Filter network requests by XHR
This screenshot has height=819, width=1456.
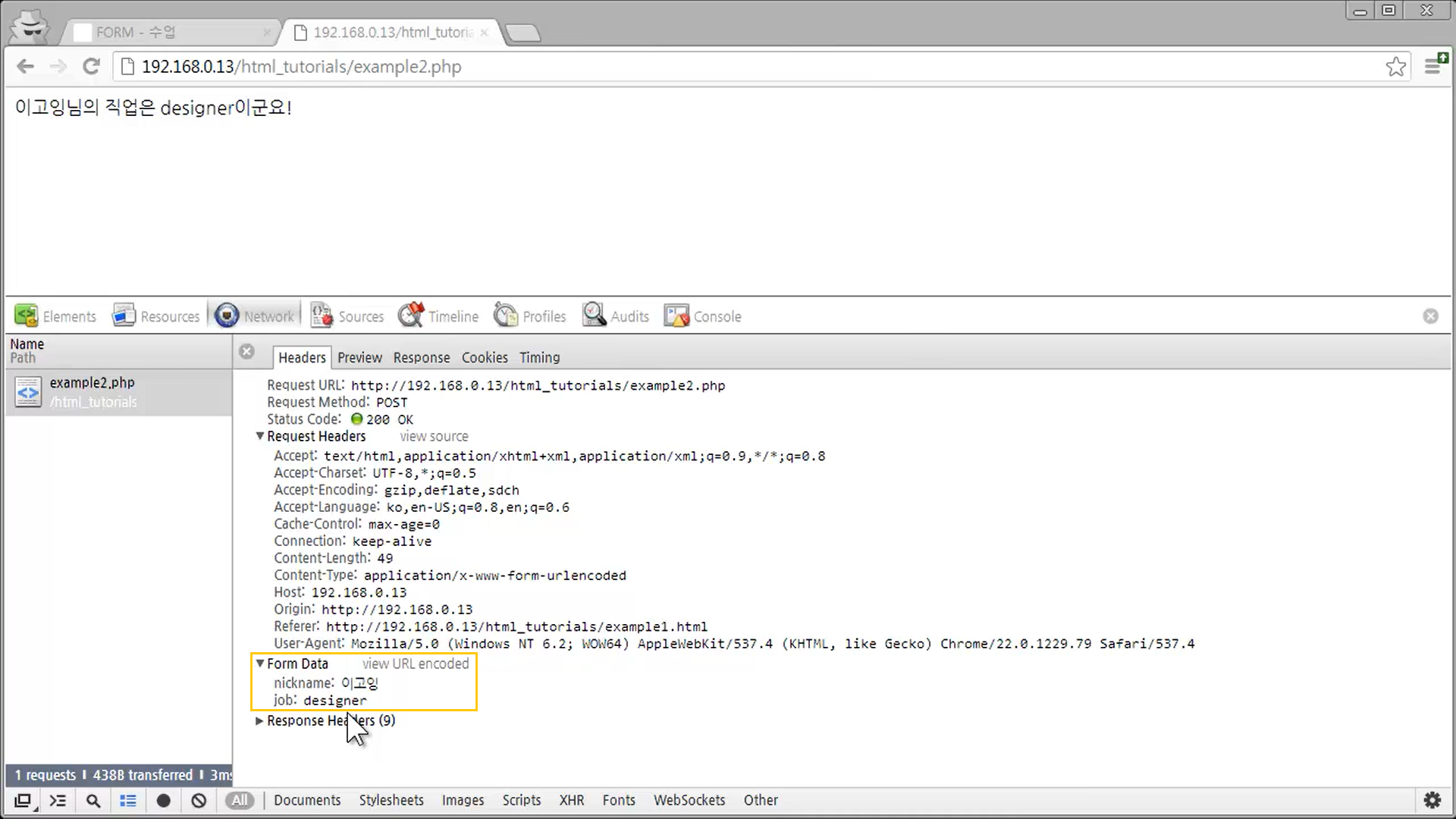coord(571,800)
